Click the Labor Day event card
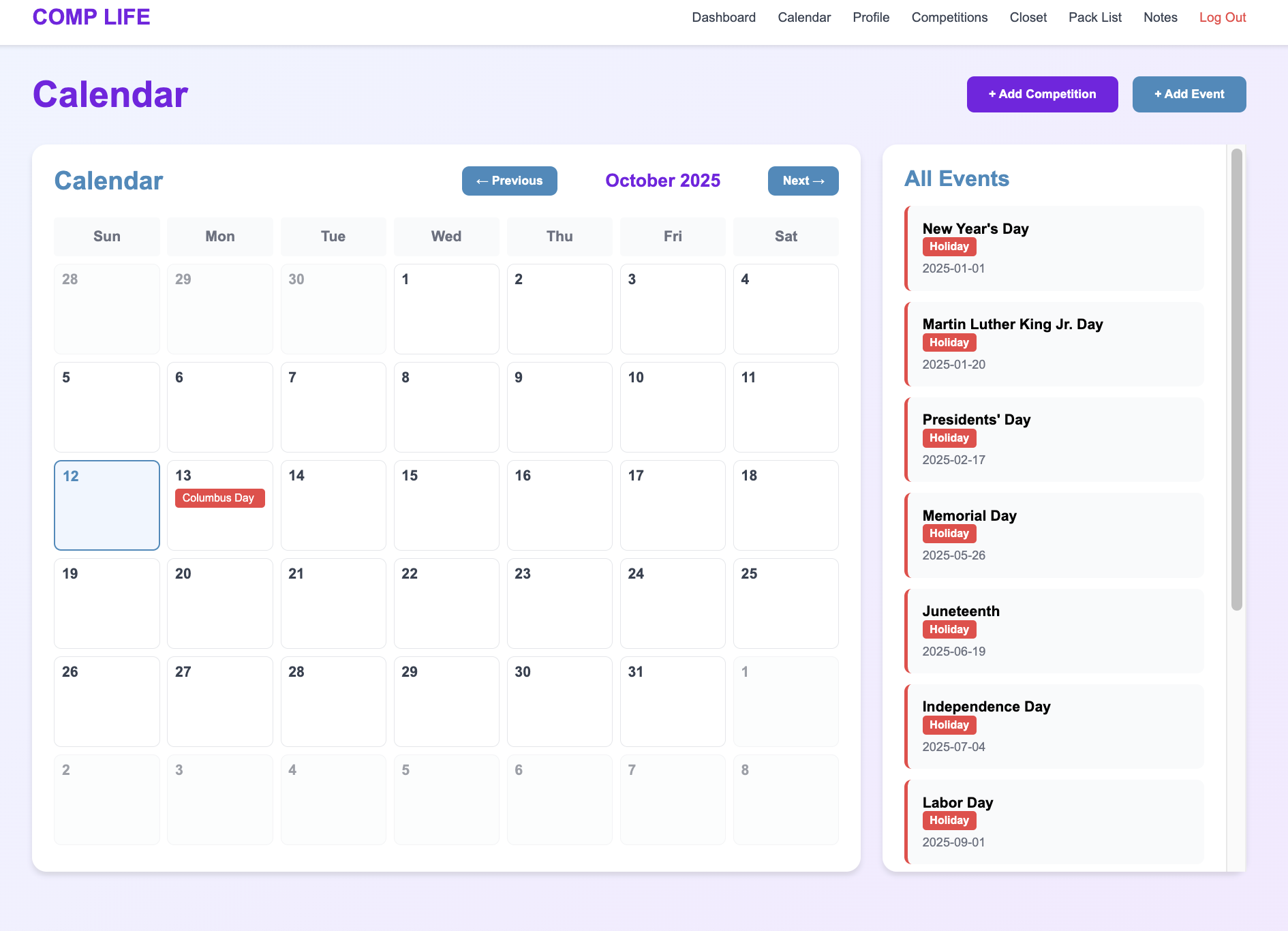The width and height of the screenshot is (1288, 931). click(1054, 822)
